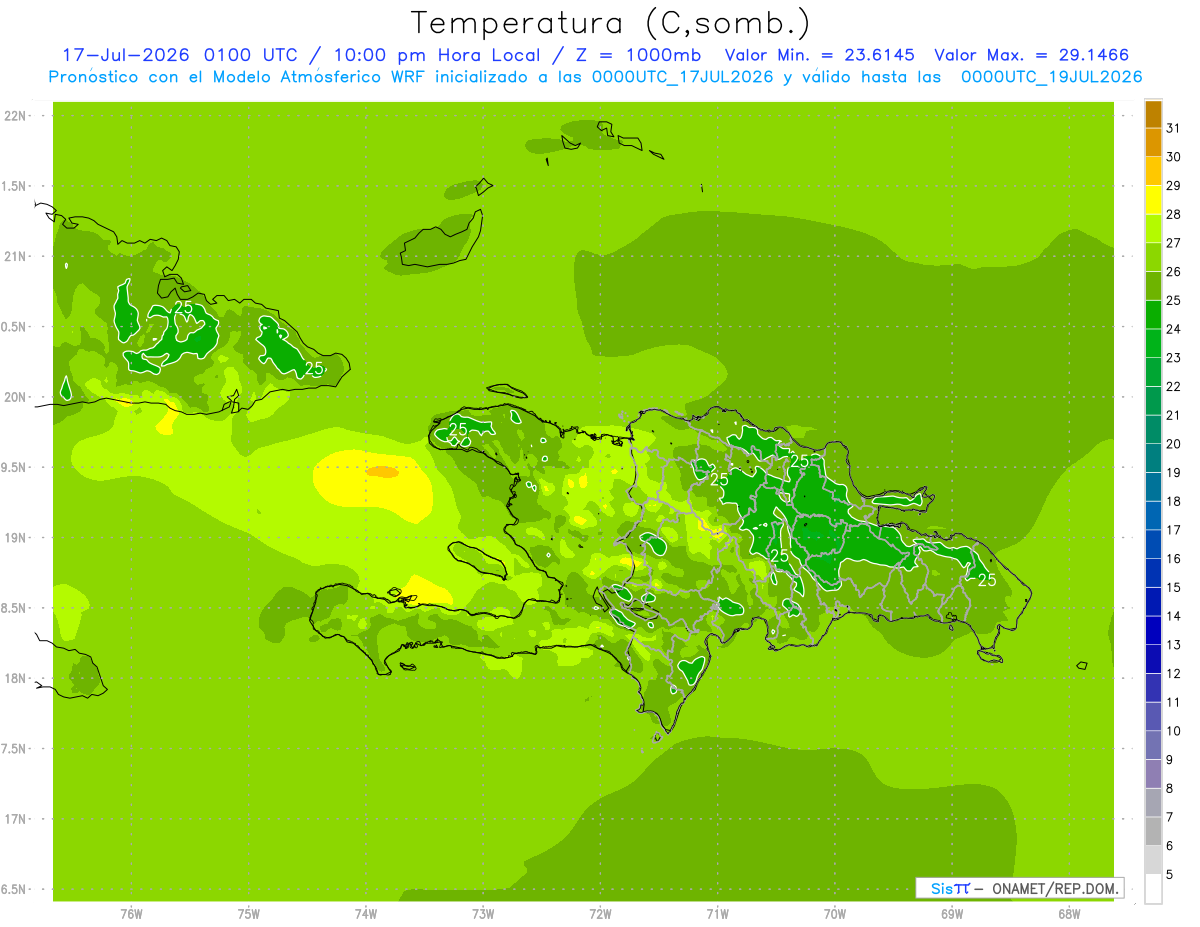Click the title "Temperatura (C,somb.)"

click(611, 22)
